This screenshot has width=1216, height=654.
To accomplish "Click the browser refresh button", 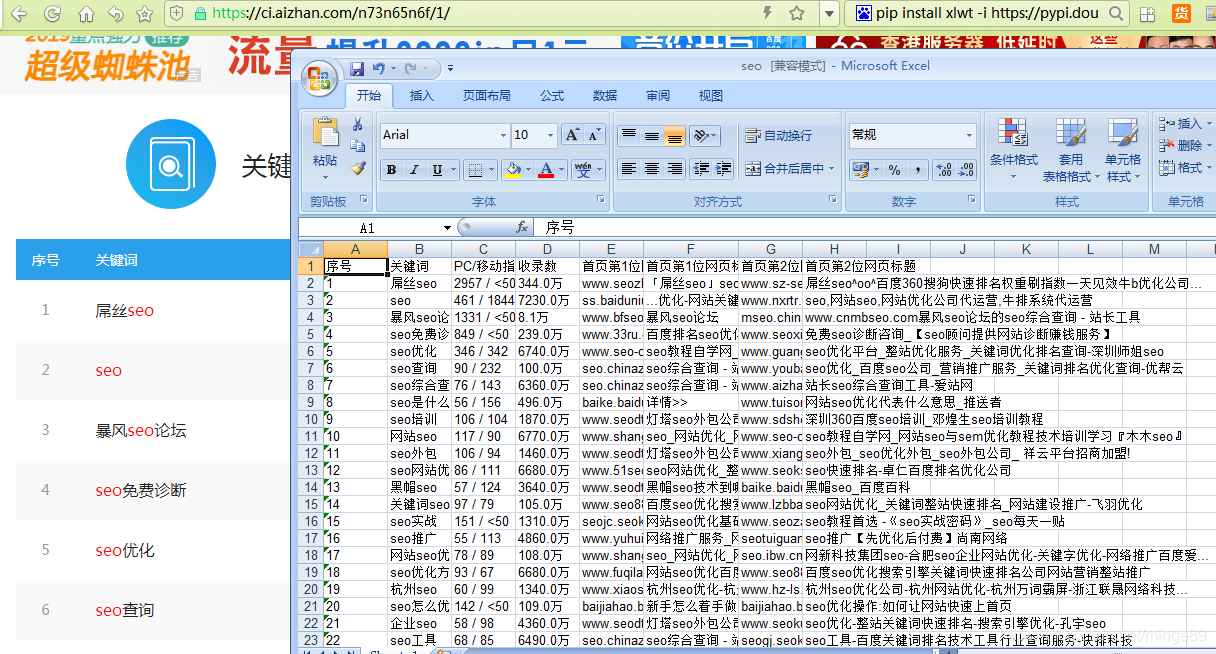I will [x=52, y=14].
